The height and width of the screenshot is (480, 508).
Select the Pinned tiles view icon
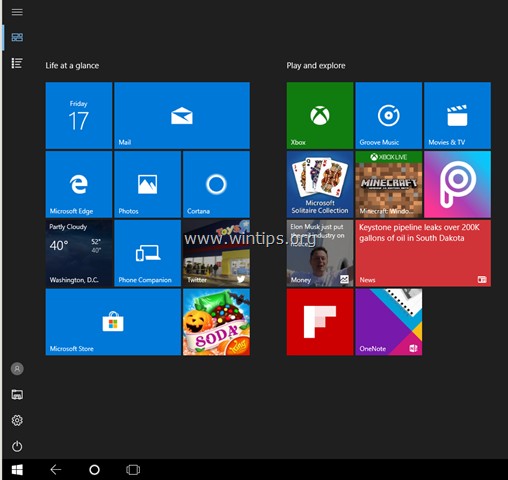tap(17, 37)
